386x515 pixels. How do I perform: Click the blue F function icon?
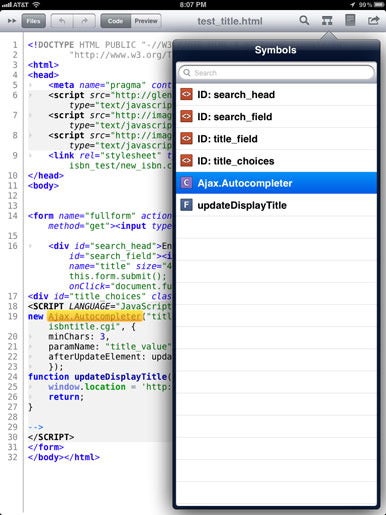pos(186,205)
